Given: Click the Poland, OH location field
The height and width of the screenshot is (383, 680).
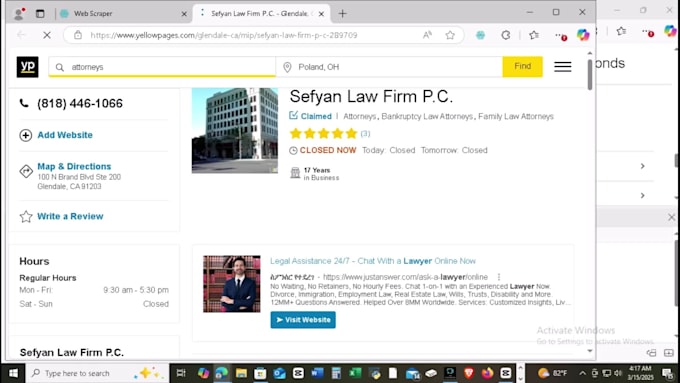Looking at the screenshot, I should [x=389, y=67].
